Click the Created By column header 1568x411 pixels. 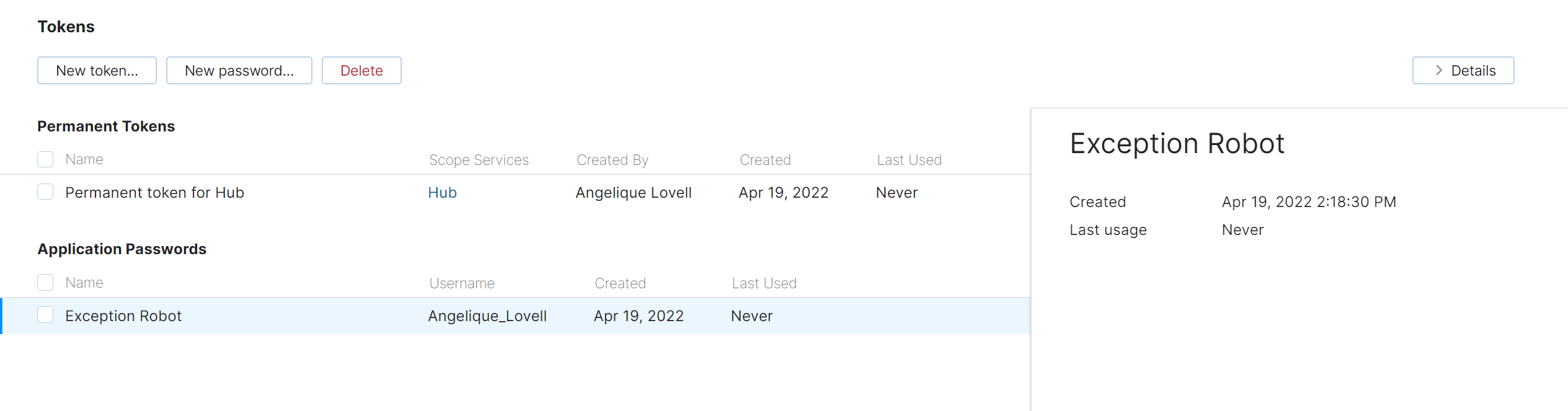(x=612, y=160)
